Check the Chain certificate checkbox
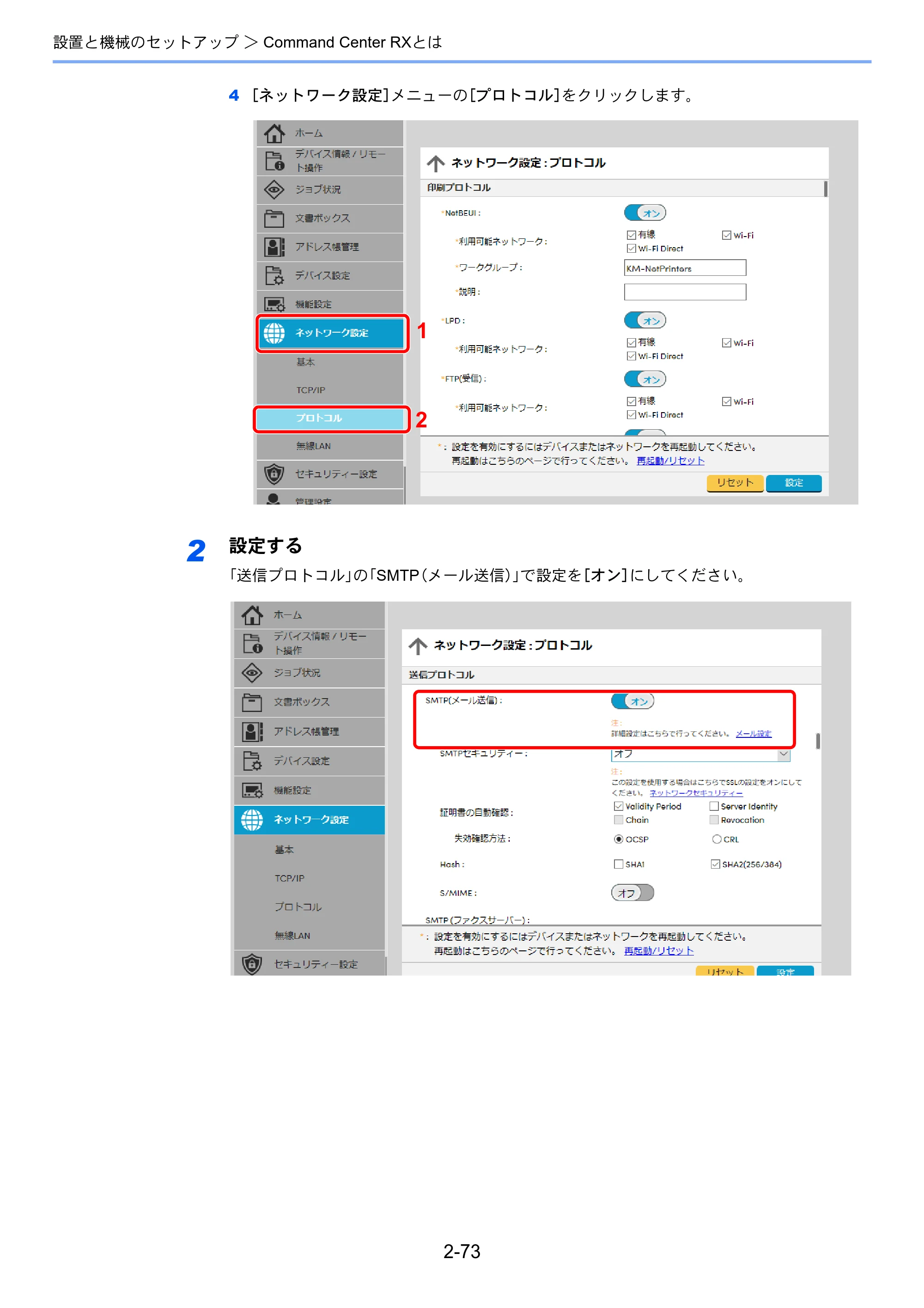The image size is (924, 1308). pyautogui.click(x=619, y=821)
